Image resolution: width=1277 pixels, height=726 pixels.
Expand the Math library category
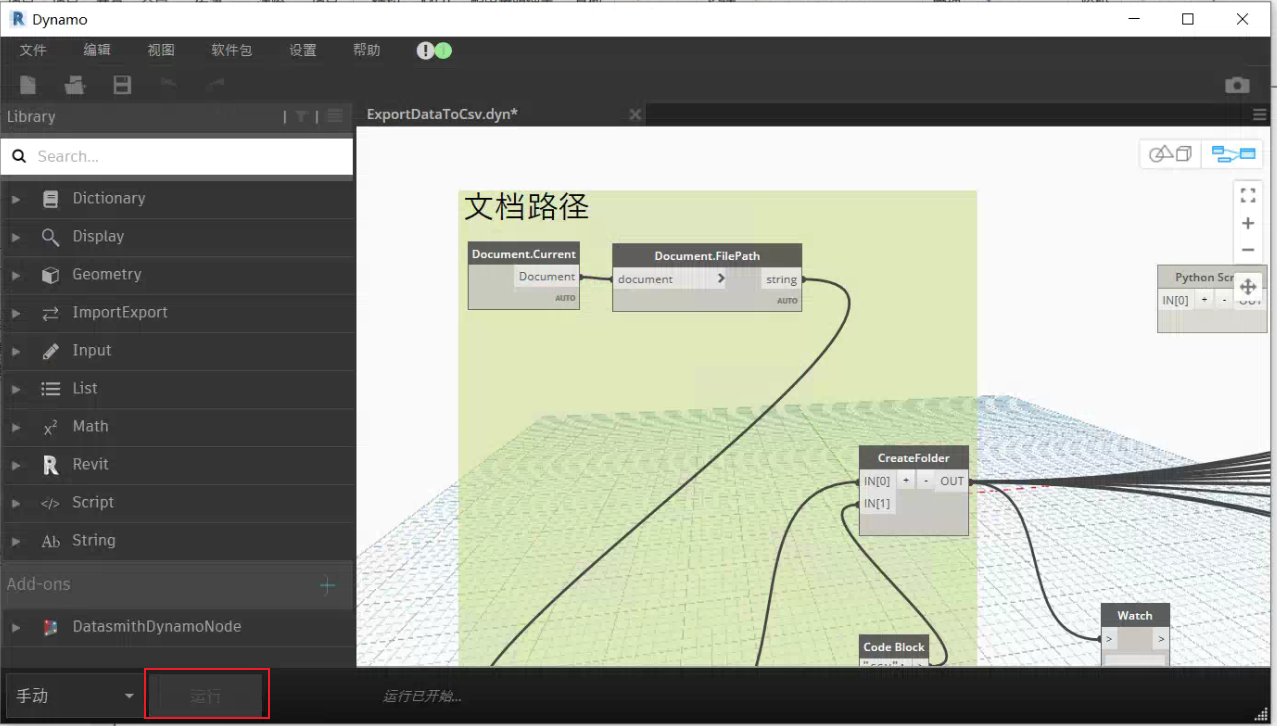16,427
